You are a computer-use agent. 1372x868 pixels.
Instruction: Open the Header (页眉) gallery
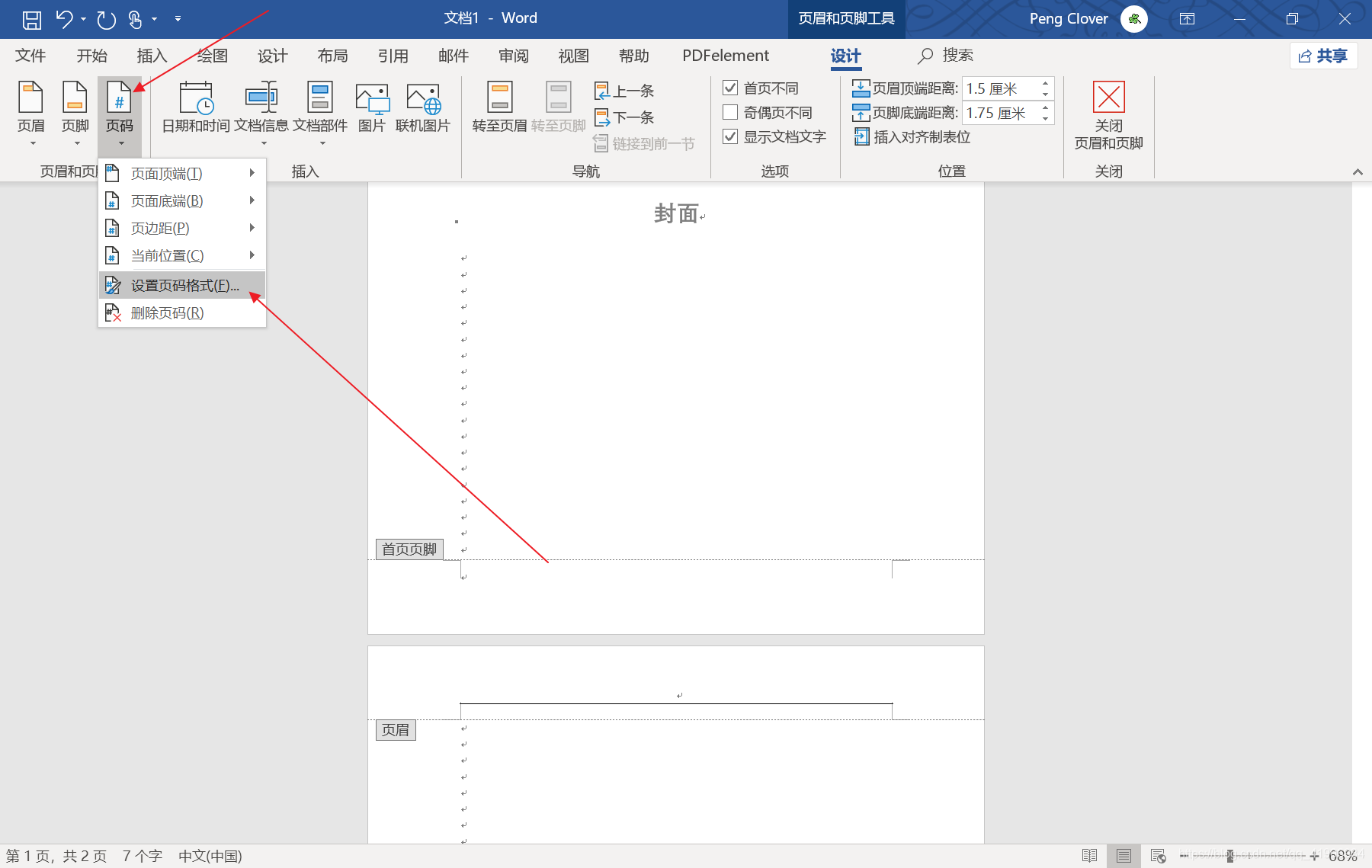(x=31, y=113)
